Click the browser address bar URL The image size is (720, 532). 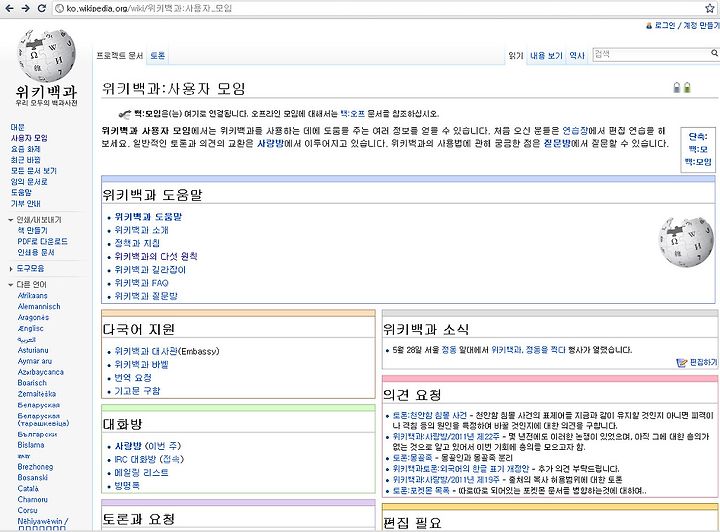149,8
